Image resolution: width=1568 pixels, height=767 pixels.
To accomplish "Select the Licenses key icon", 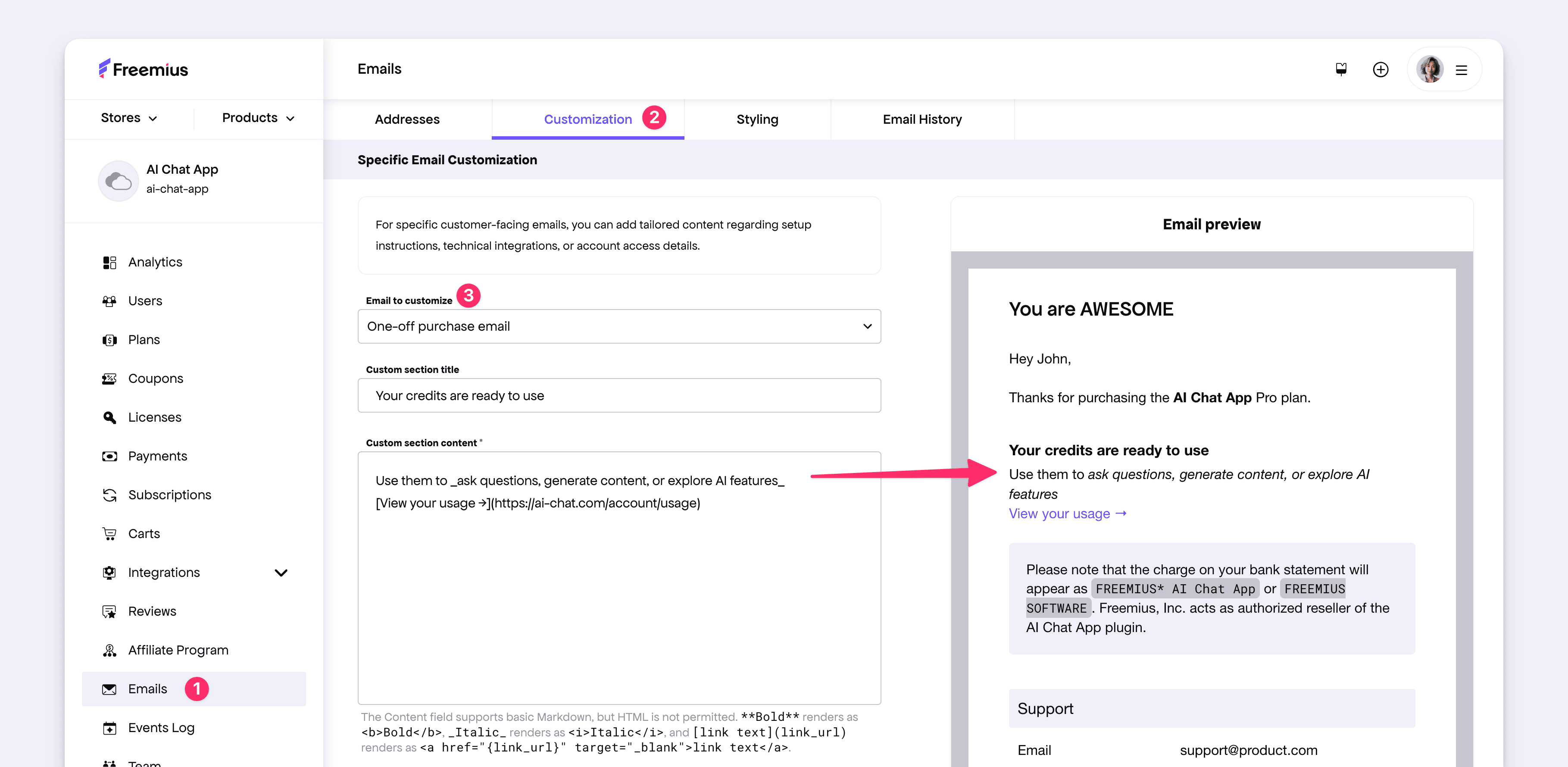I will [109, 418].
